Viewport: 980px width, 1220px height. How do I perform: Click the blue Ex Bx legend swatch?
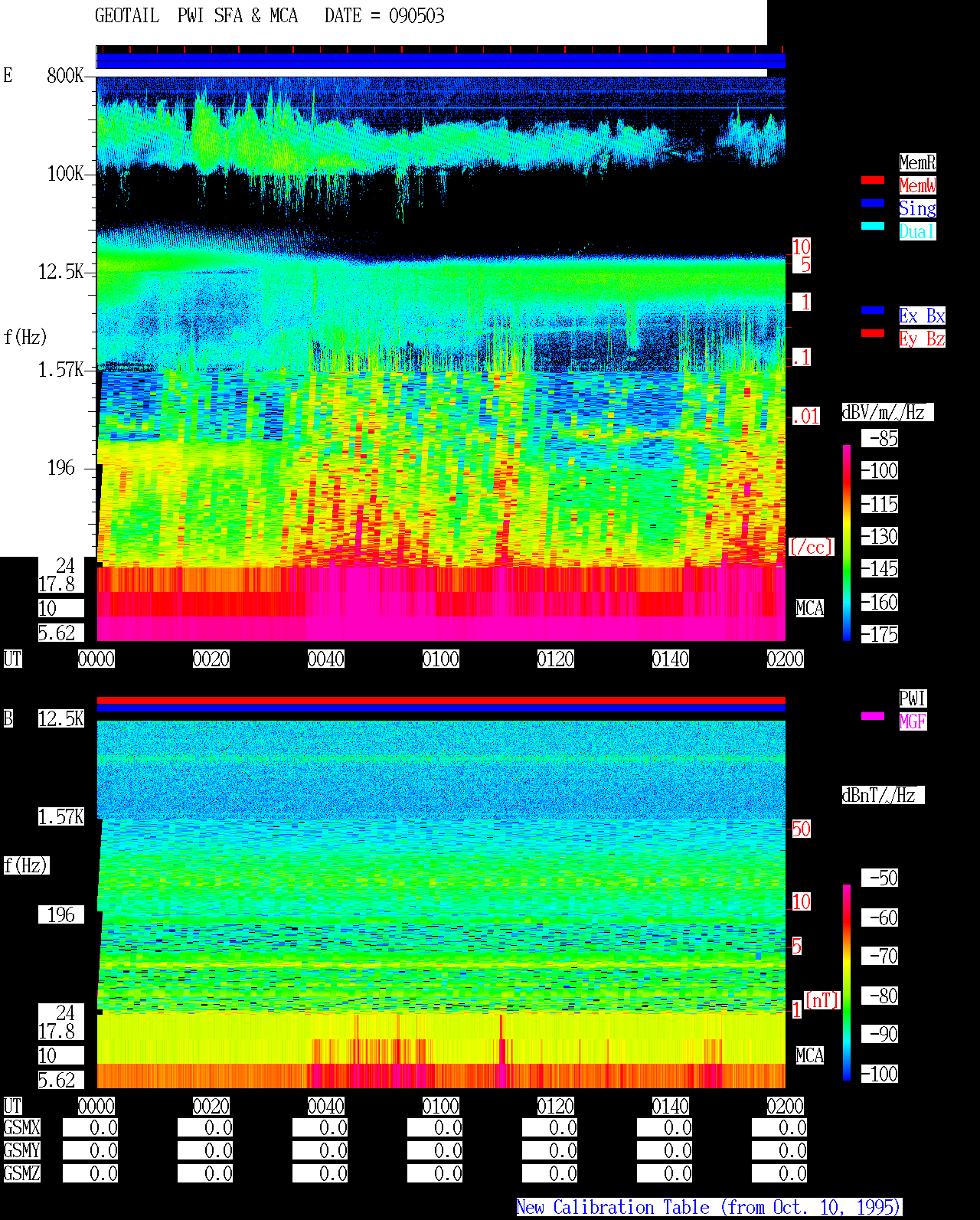873,310
